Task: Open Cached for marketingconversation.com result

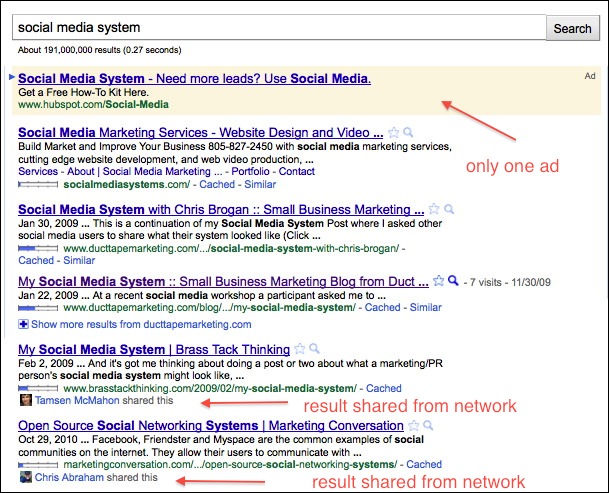Action: pyautogui.click(x=424, y=464)
